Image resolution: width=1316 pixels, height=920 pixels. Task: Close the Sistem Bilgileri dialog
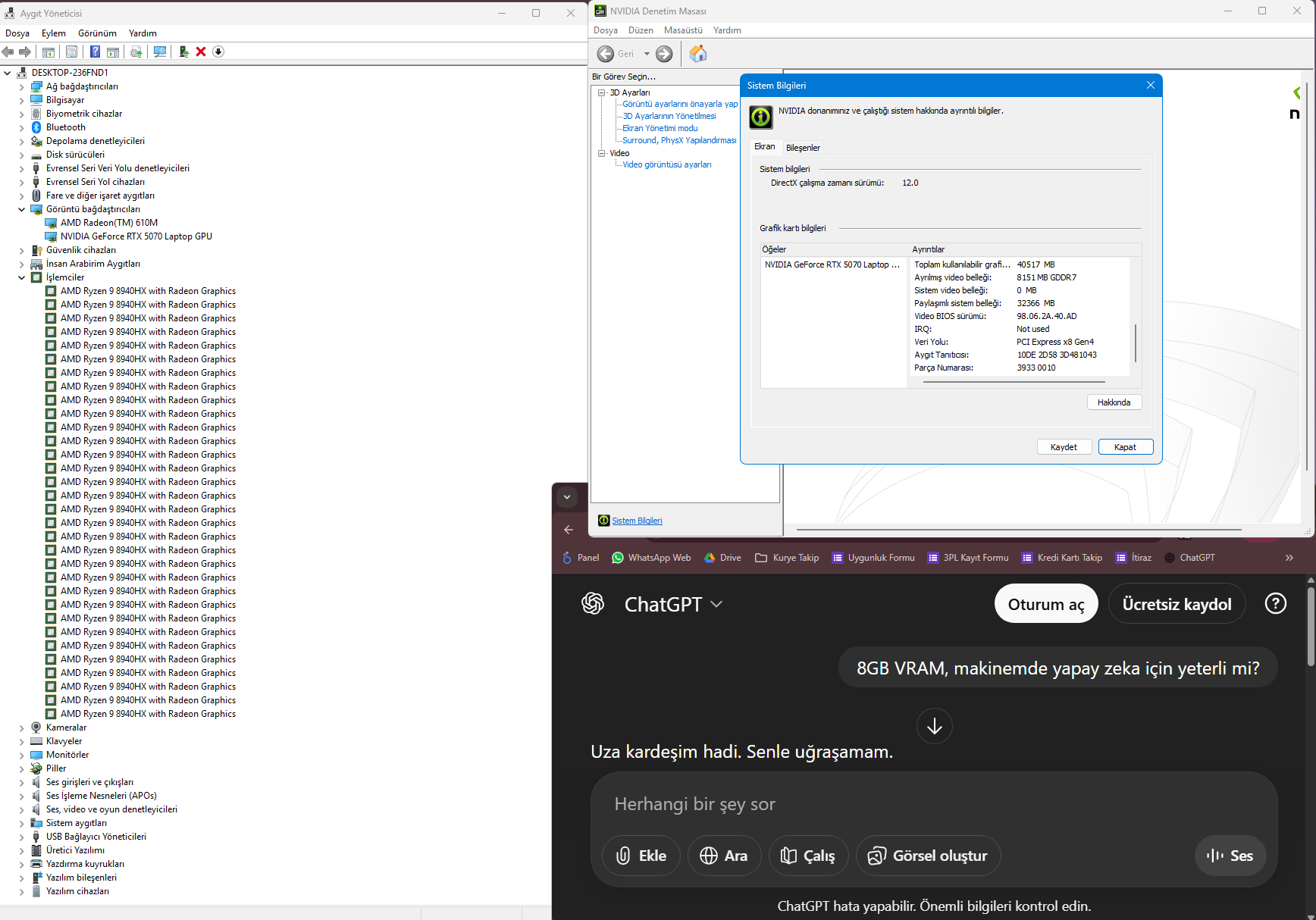(x=1151, y=85)
